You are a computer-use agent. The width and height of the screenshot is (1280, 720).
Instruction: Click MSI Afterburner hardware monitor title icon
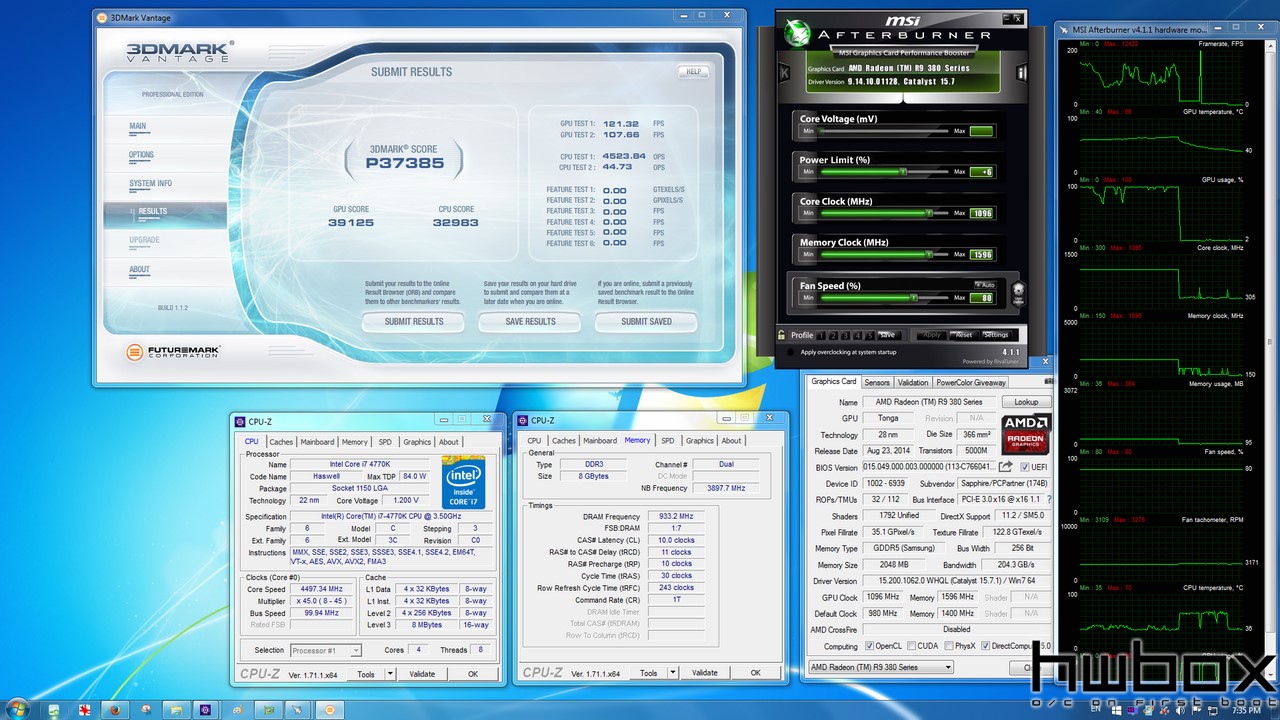(x=1064, y=30)
